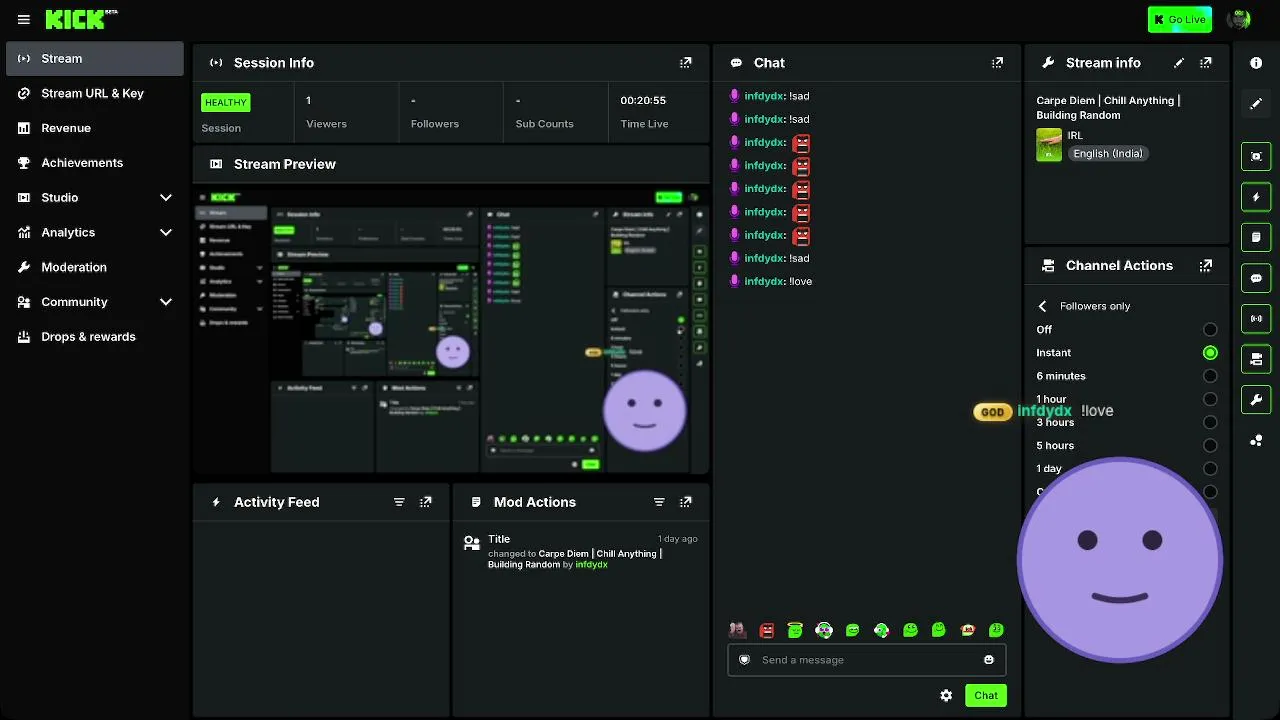Open Stream URL & Key in the sidebar
This screenshot has height=720, width=1280.
(x=95, y=94)
